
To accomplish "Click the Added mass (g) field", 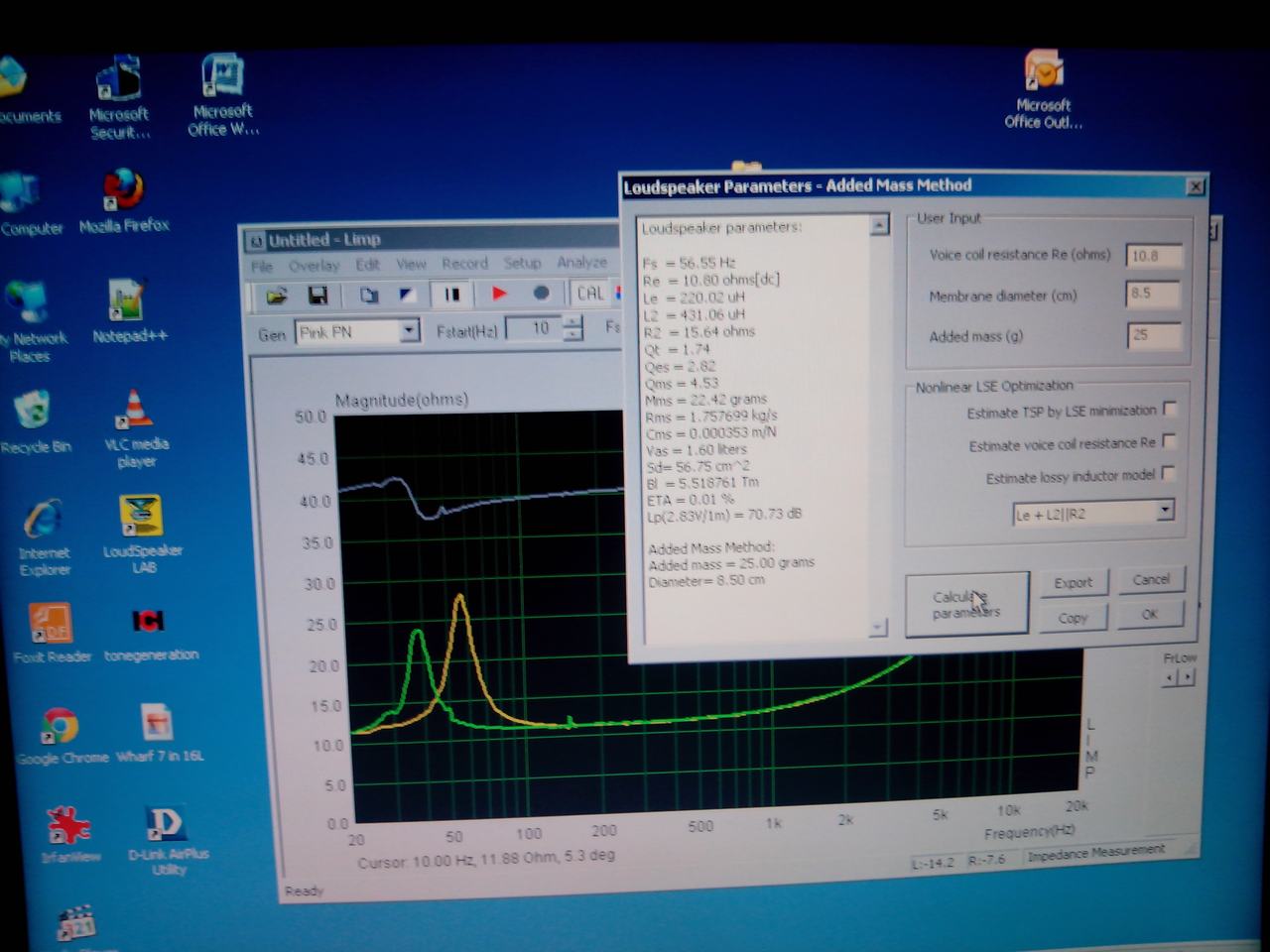I will [x=1154, y=335].
